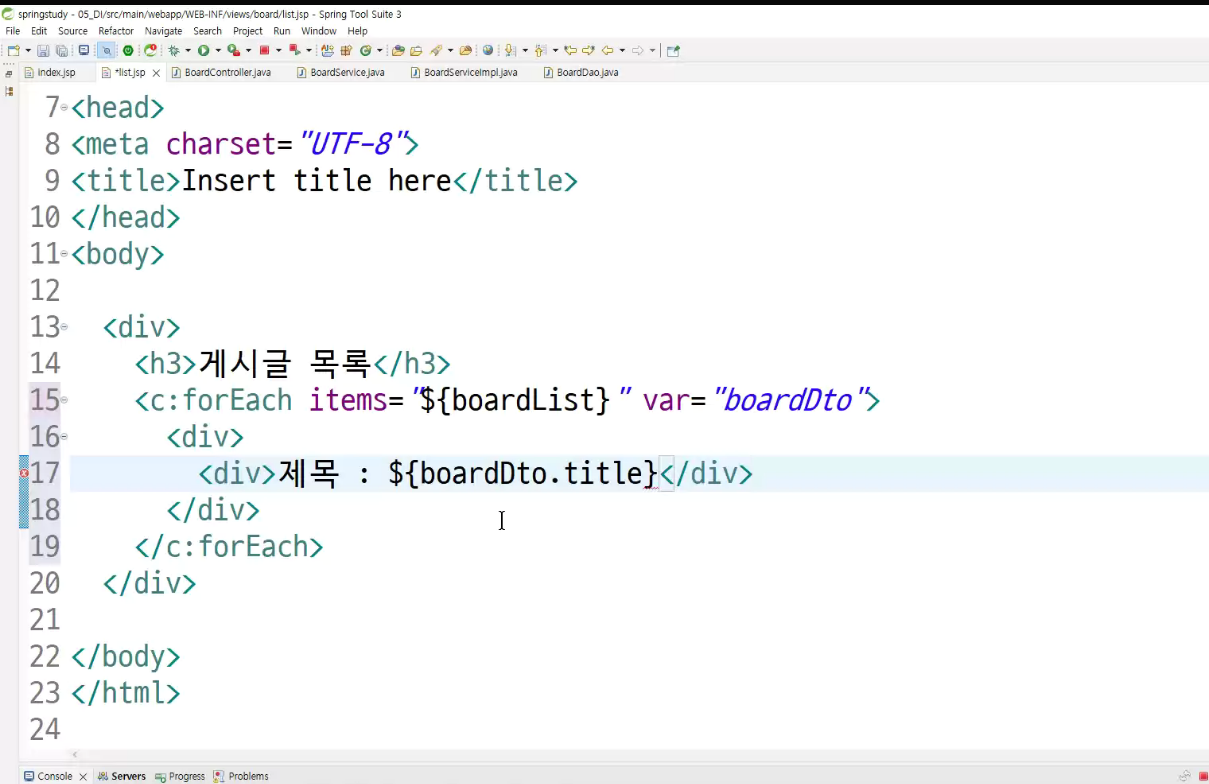
Task: Click the Last Edit Location arrow icon
Action: pyautogui.click(x=571, y=50)
